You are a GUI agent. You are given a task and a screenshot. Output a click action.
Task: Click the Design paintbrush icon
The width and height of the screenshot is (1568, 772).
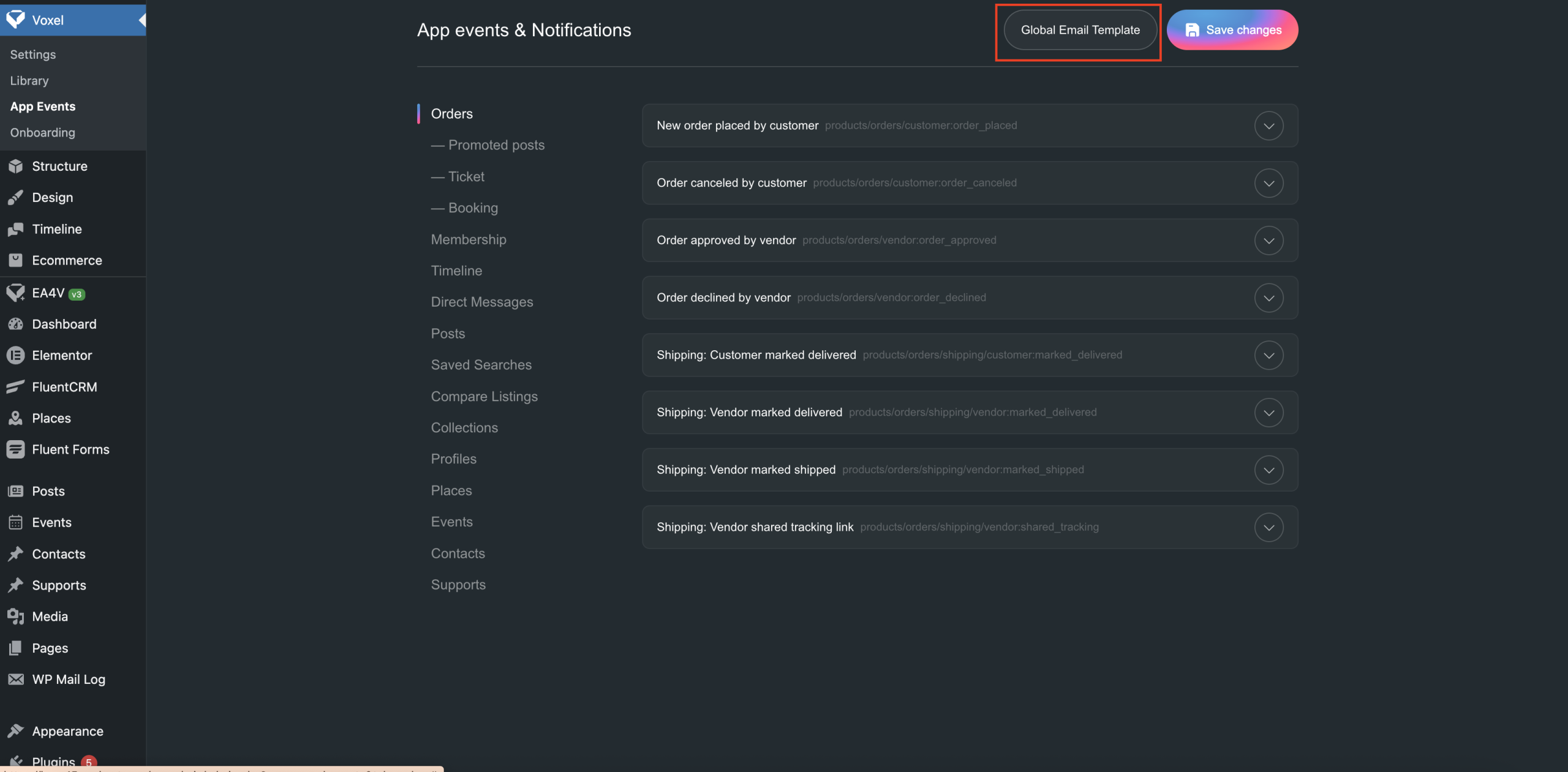(x=15, y=198)
